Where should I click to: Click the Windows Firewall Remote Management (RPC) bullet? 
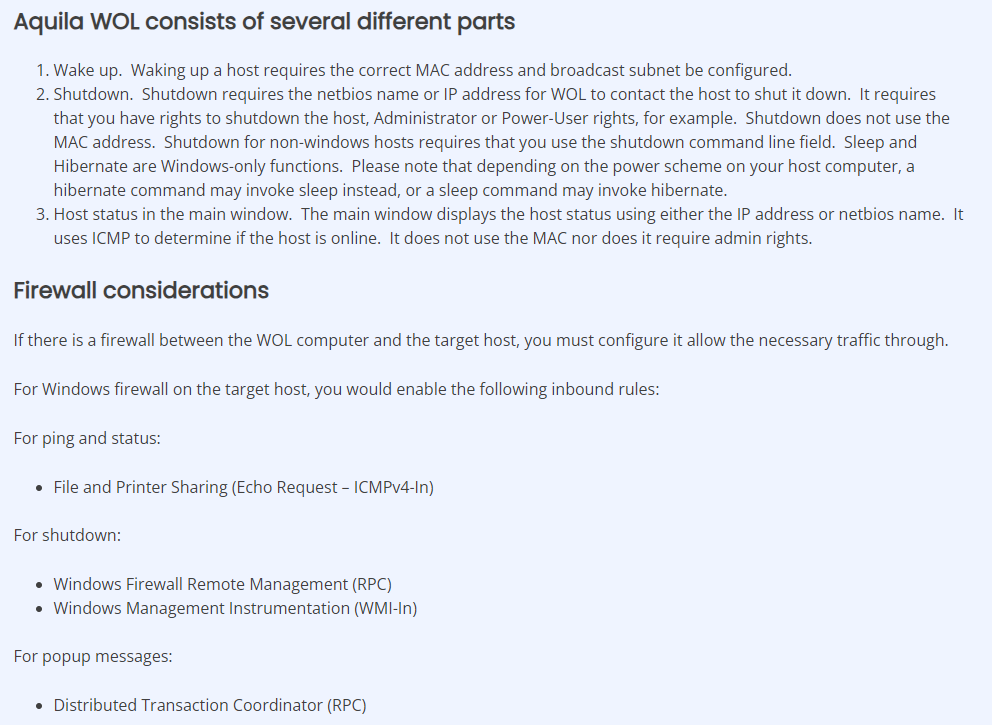[x=221, y=584]
